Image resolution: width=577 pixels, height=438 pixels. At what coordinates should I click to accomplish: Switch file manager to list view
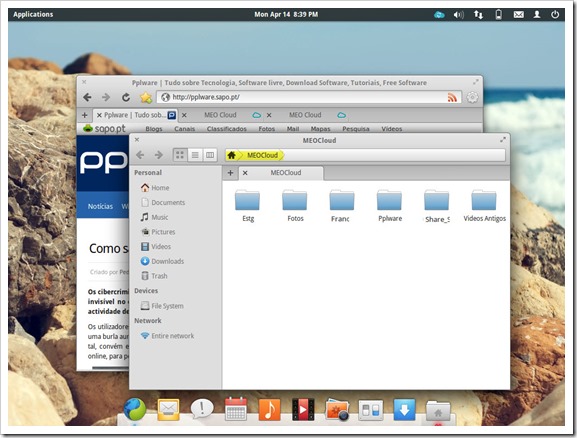(x=195, y=155)
